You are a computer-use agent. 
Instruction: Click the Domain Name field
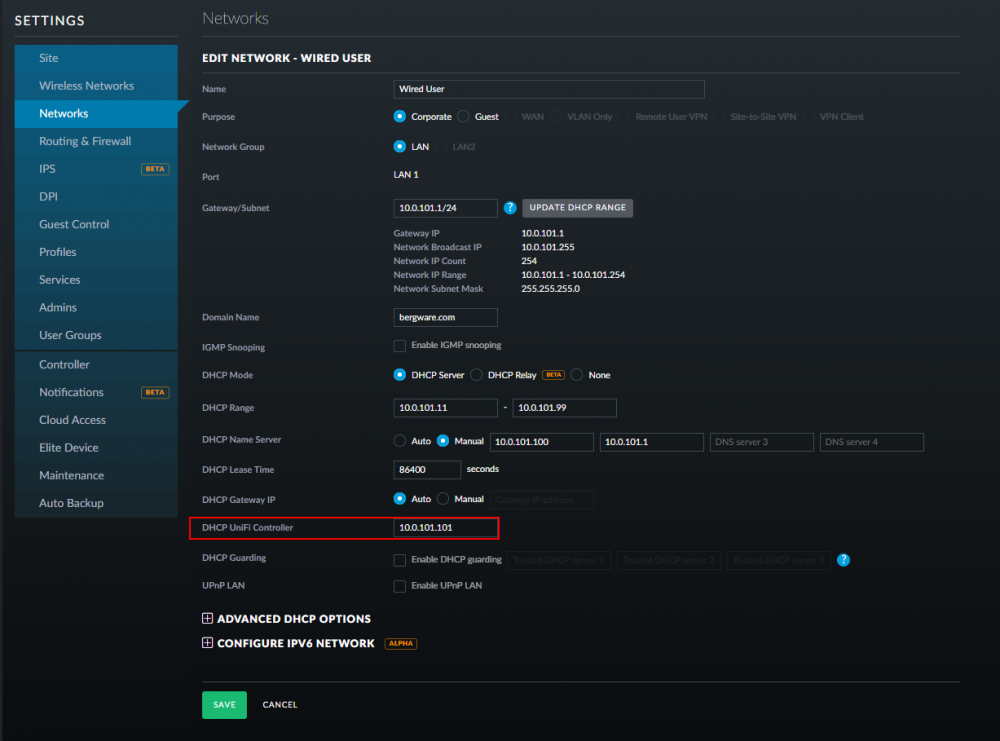click(446, 318)
